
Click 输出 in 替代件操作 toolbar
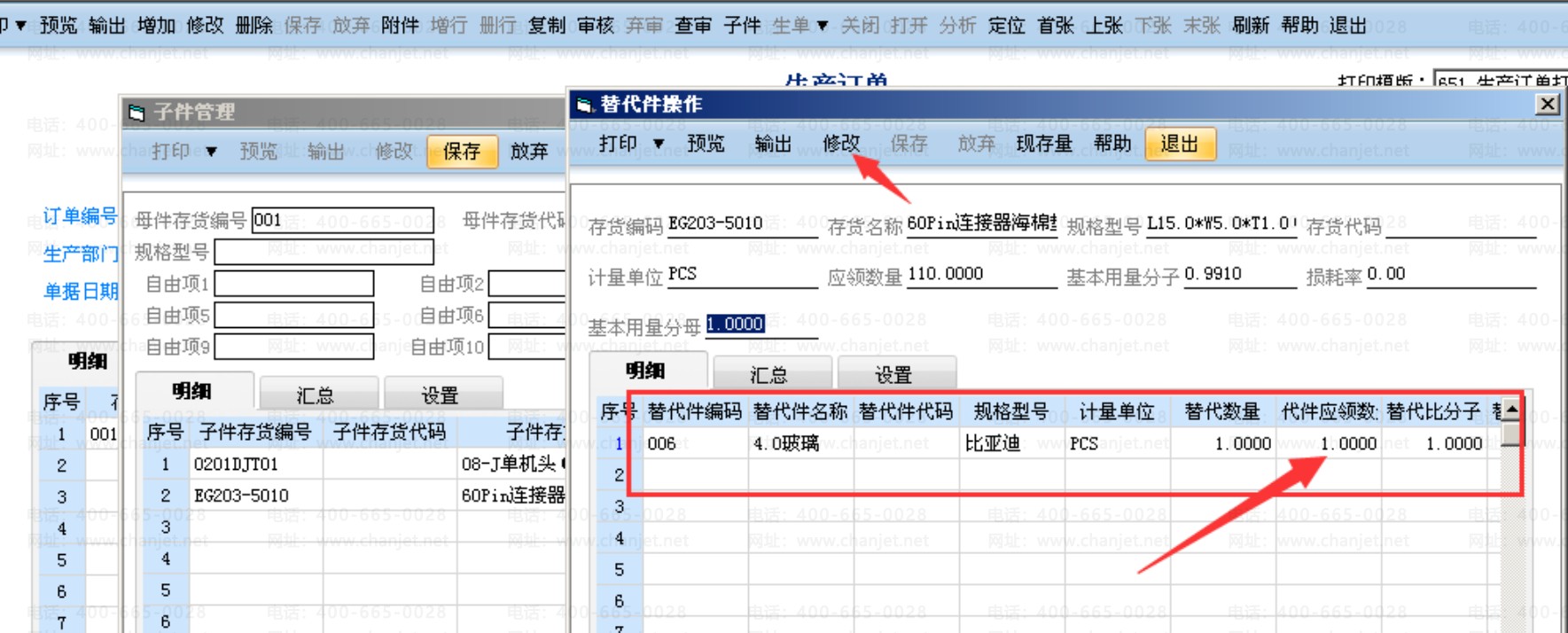[x=773, y=144]
